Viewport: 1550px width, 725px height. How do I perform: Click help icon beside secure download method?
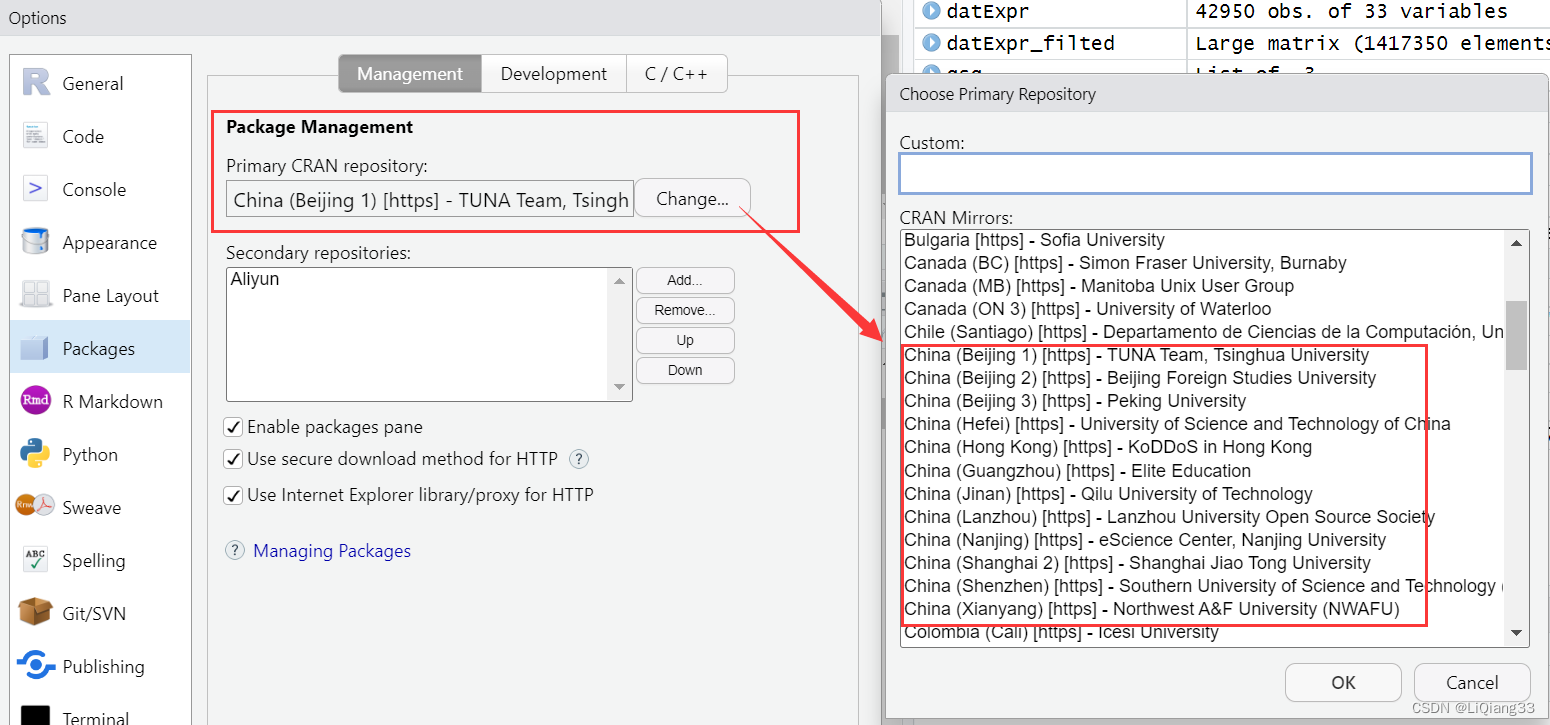(x=578, y=459)
